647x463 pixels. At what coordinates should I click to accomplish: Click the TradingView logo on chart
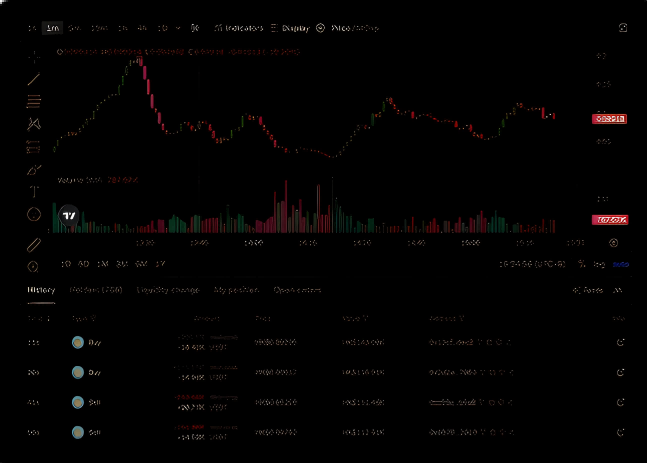(x=68, y=216)
